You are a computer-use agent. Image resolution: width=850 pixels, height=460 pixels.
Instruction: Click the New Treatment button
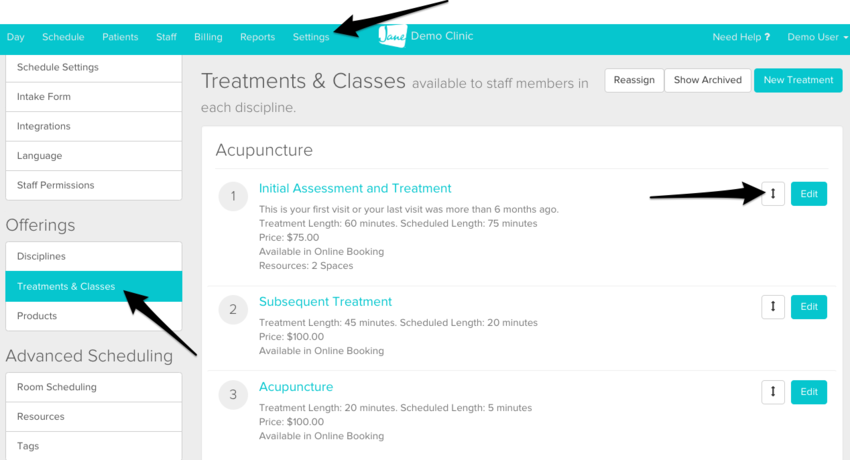pos(797,80)
